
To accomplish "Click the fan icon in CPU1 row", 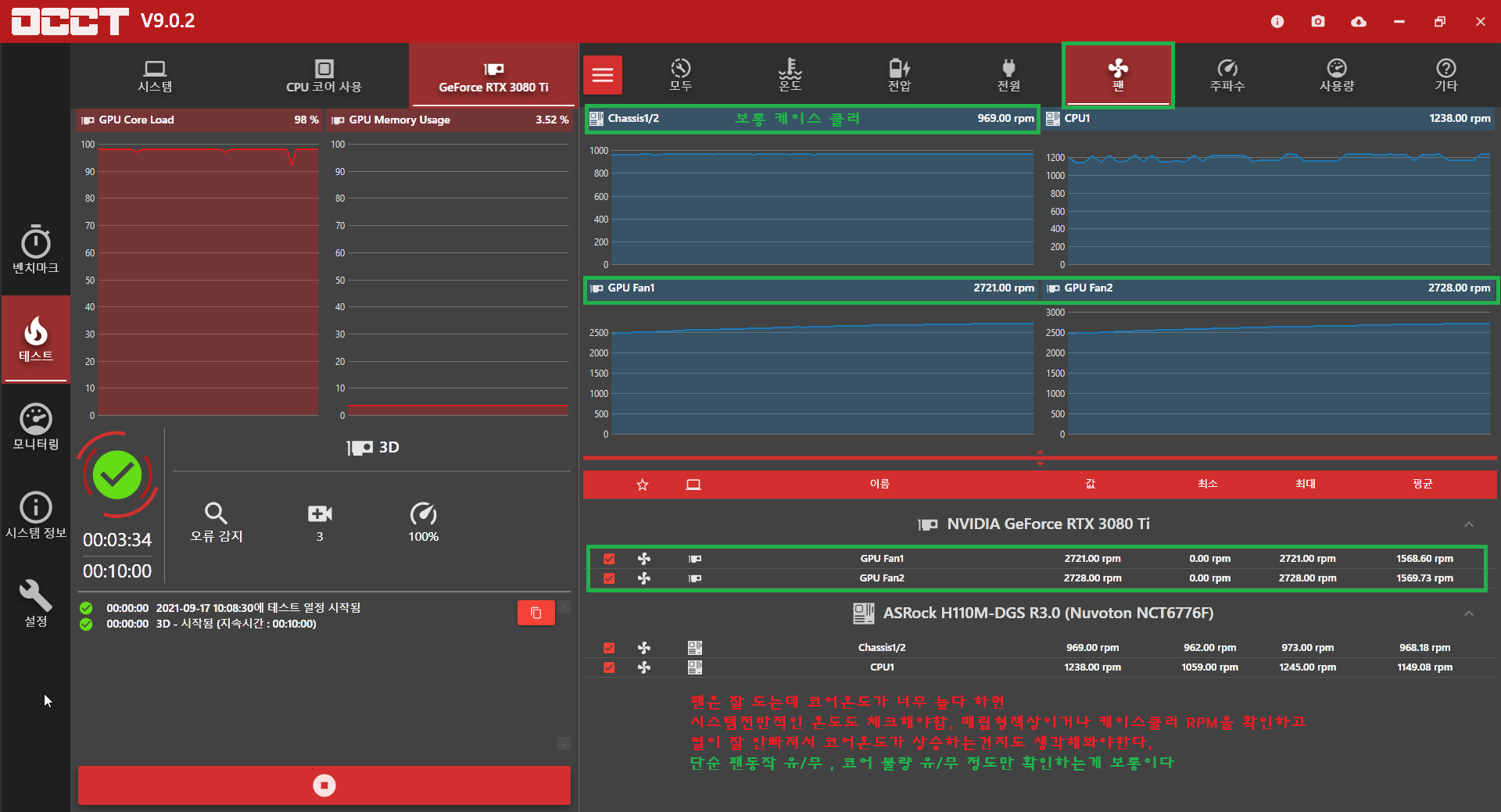I will [x=644, y=667].
